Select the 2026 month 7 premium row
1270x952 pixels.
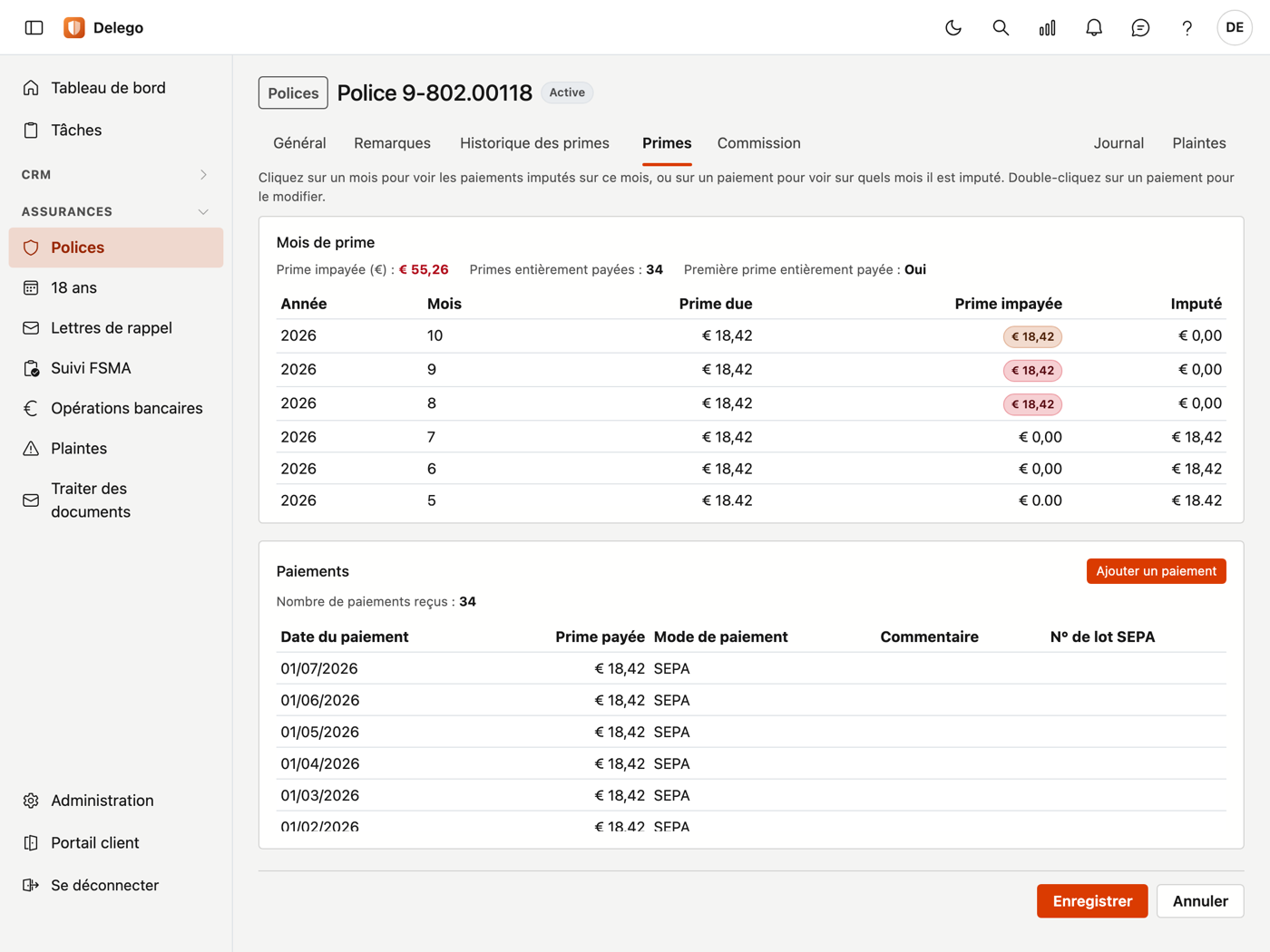[x=751, y=437]
